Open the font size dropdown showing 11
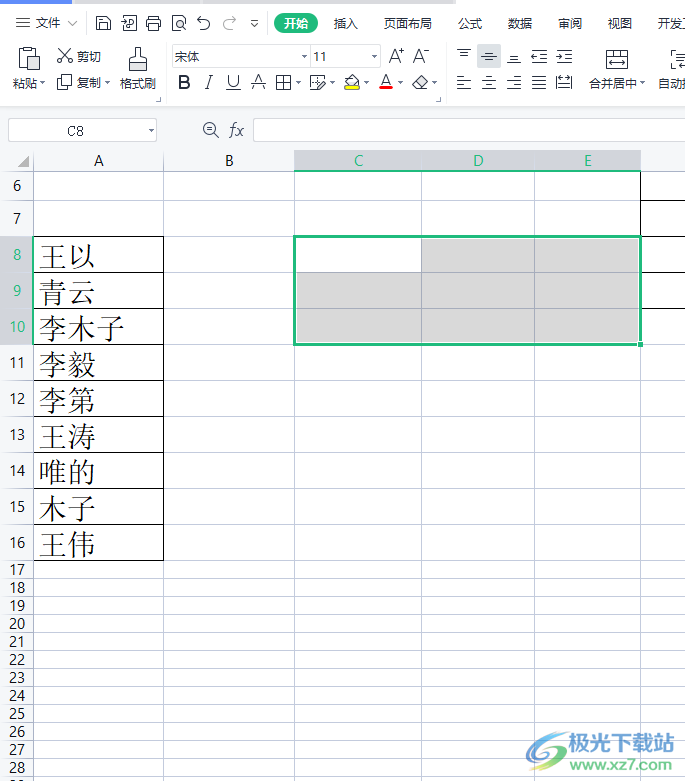The image size is (685, 781). pos(374,56)
